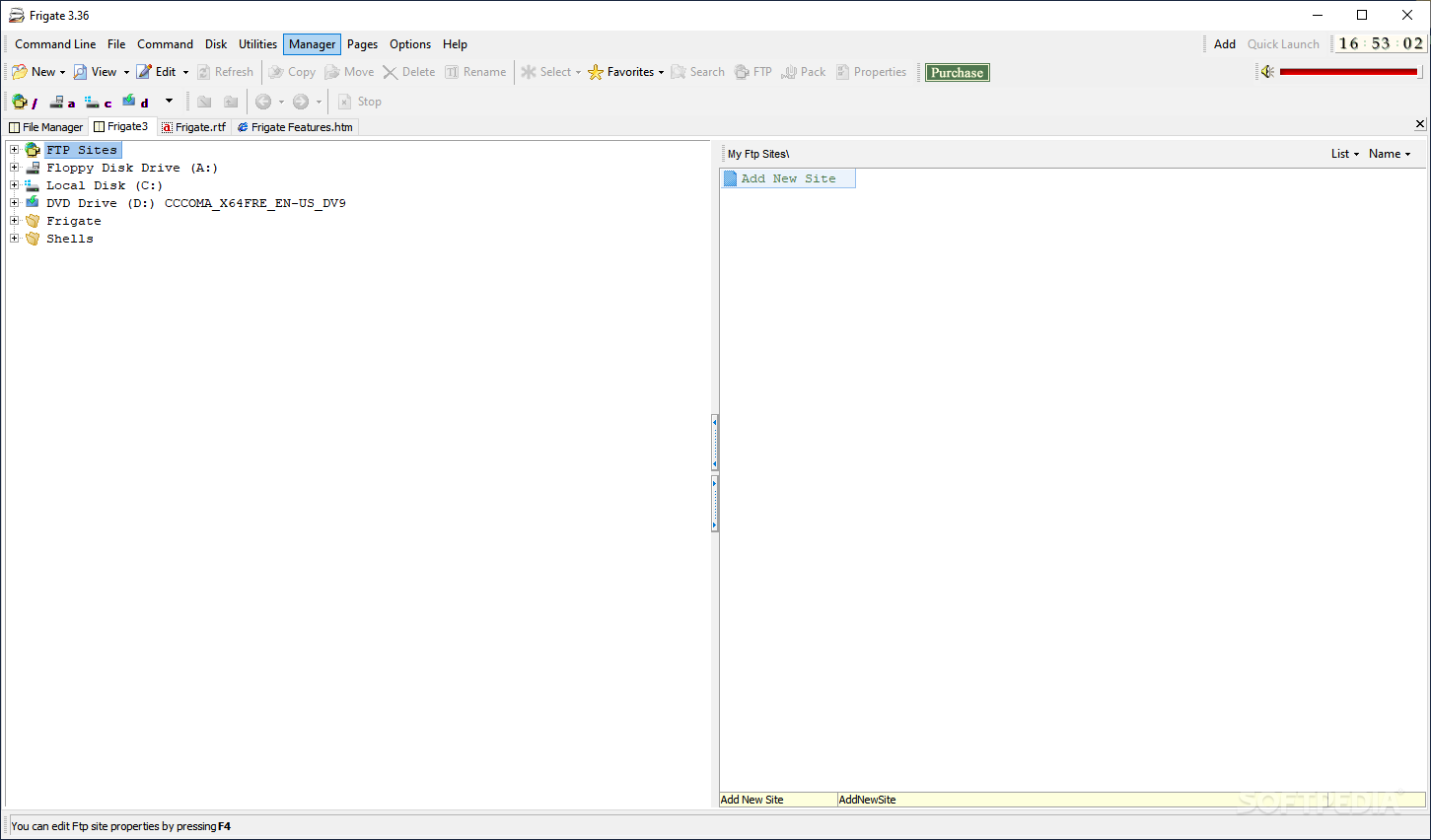Image resolution: width=1431 pixels, height=840 pixels.
Task: Switch to the Frigate Features.htm tab
Action: 295,127
